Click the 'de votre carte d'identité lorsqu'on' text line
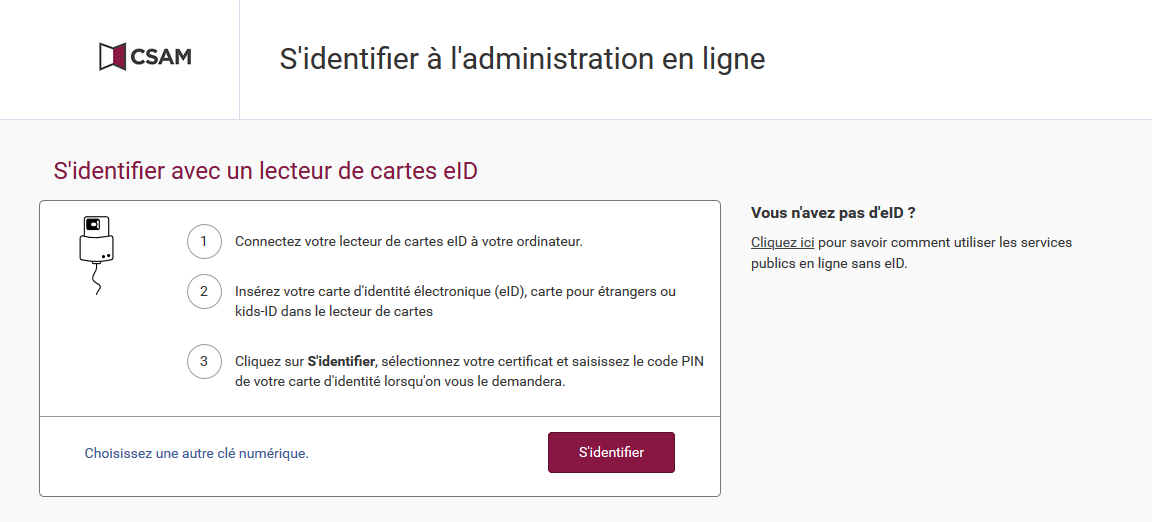The width and height of the screenshot is (1152, 522). click(x=400, y=382)
